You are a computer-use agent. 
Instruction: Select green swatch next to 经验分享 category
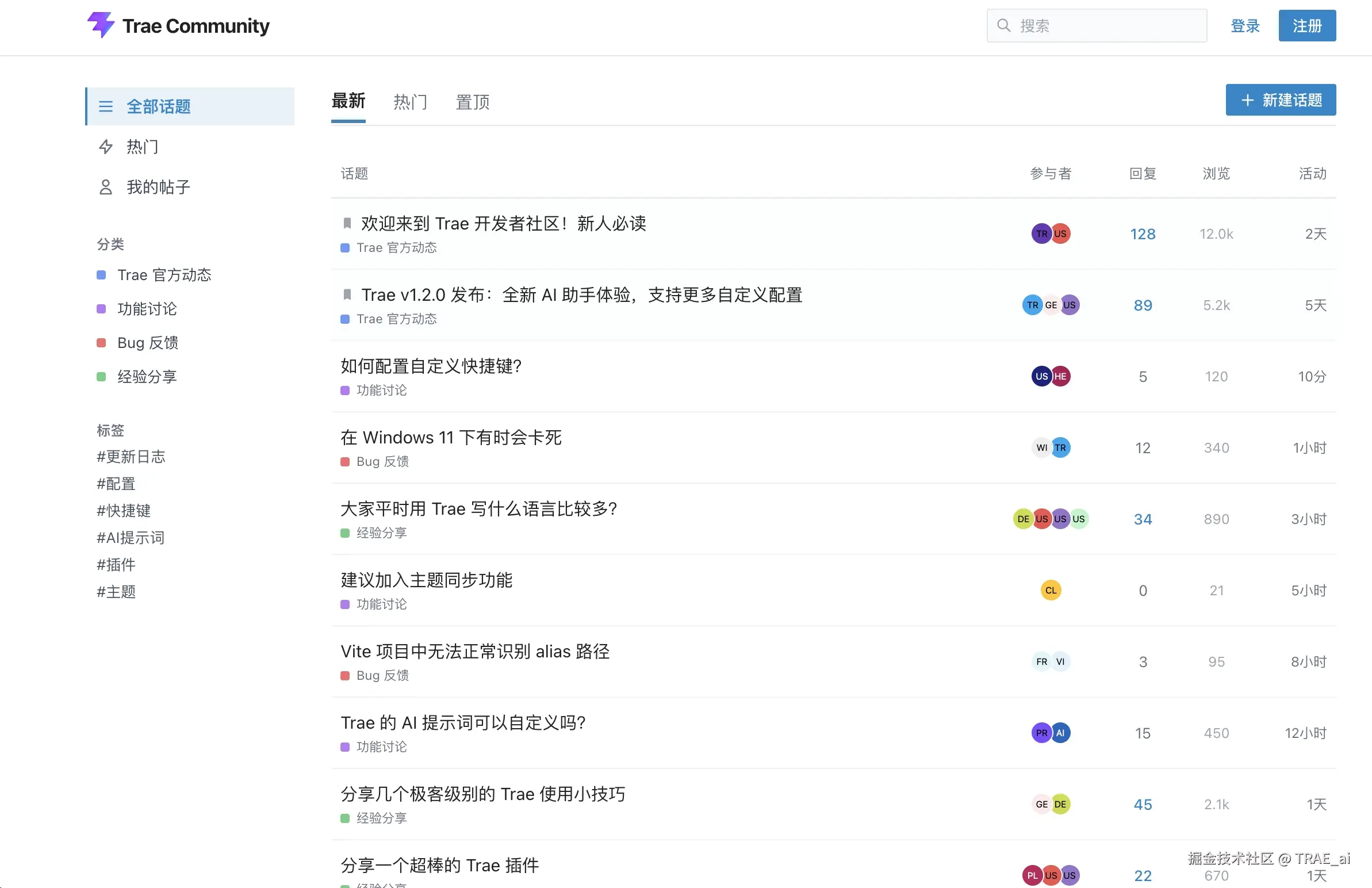coord(101,377)
